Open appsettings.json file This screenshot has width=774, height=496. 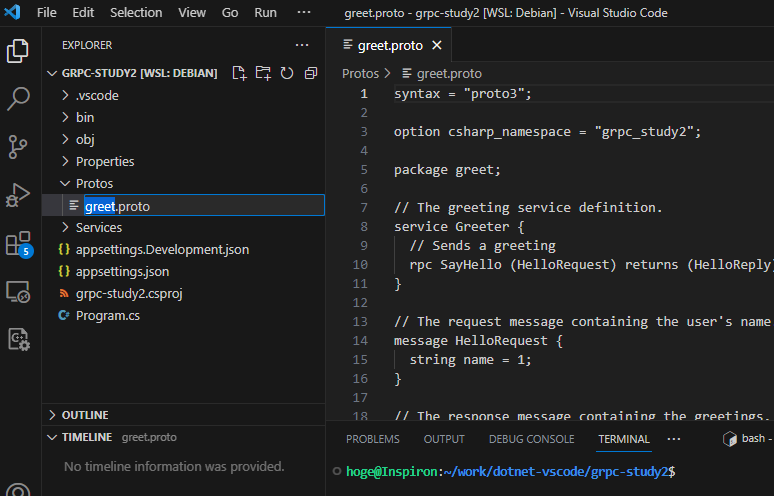tap(122, 271)
